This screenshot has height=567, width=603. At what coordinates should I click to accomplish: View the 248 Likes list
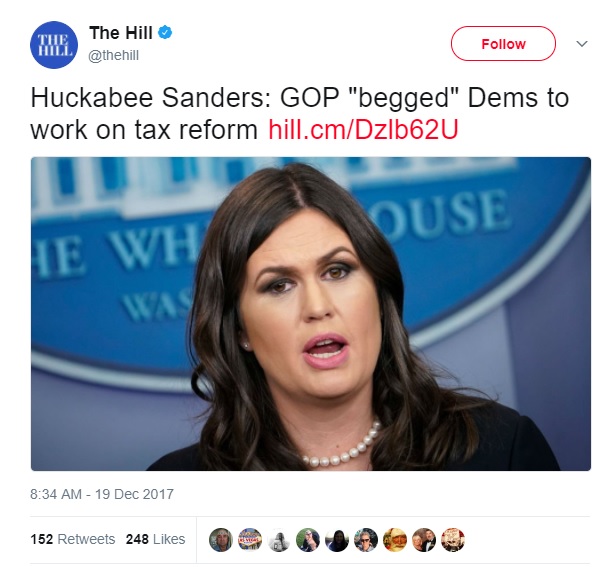(155, 539)
